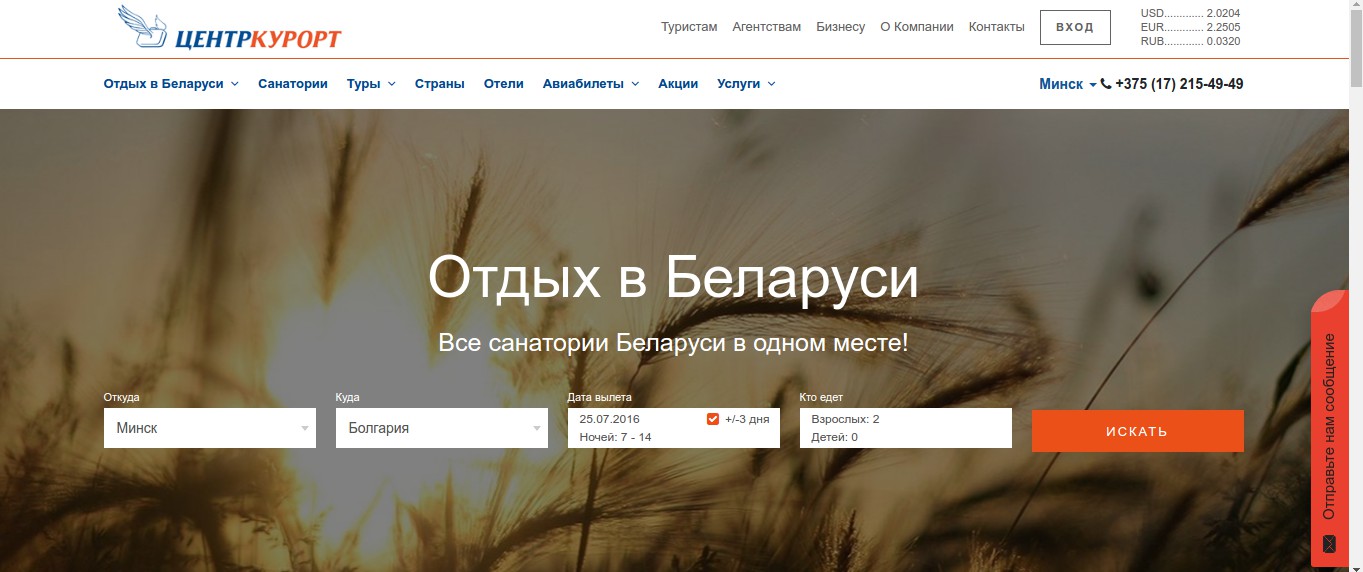The width and height of the screenshot is (1363, 572).
Task: Click the orange 'ИСКАТЬ' search button
Action: [1138, 431]
